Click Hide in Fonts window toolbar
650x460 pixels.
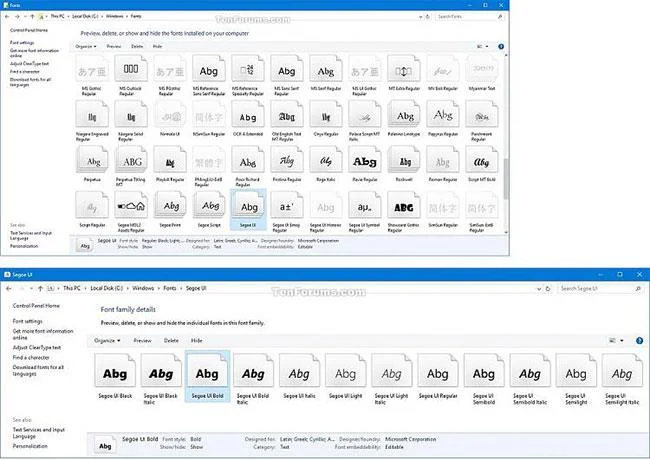click(157, 46)
